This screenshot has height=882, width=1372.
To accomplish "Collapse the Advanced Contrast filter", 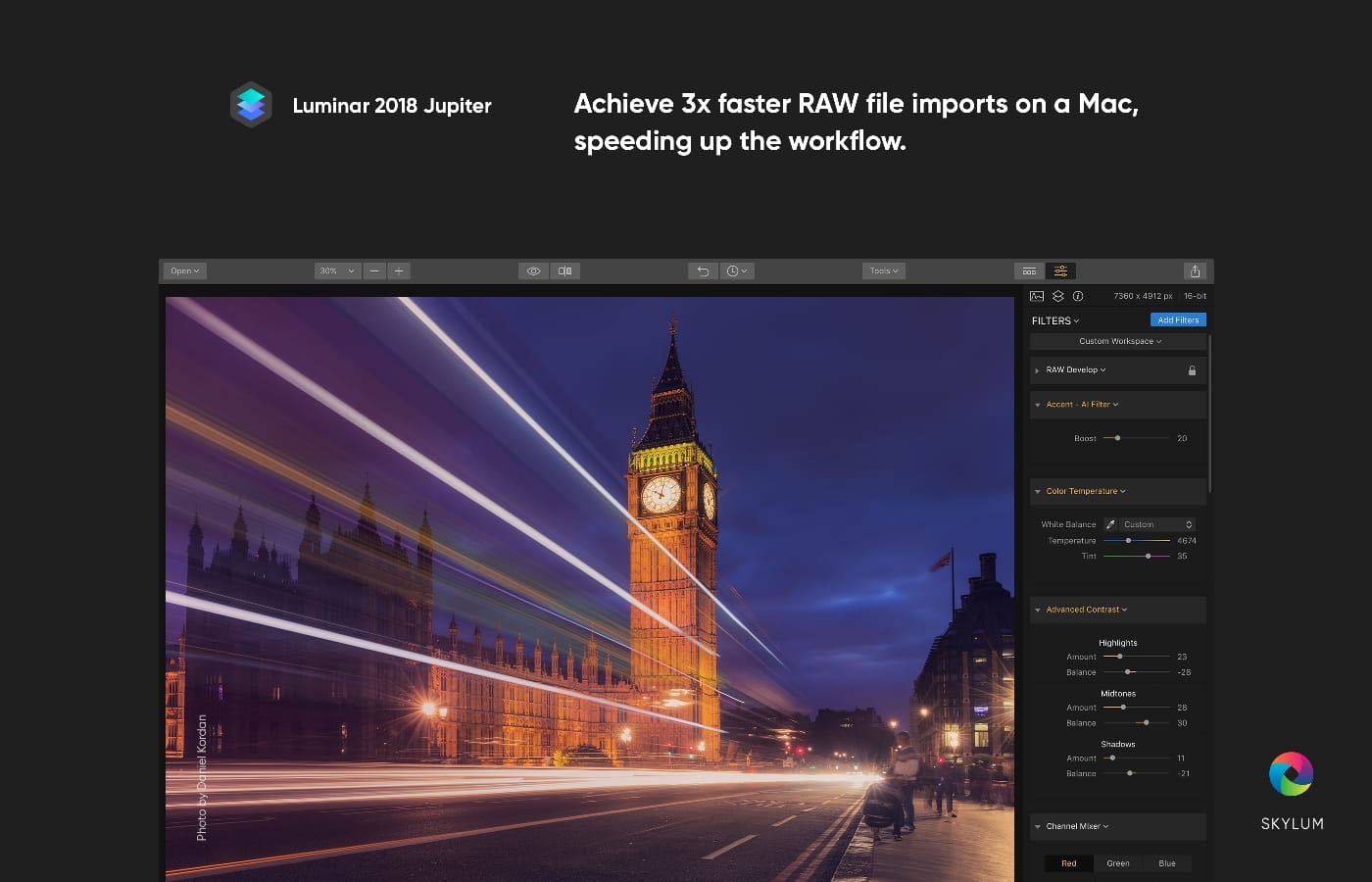I will point(1038,610).
